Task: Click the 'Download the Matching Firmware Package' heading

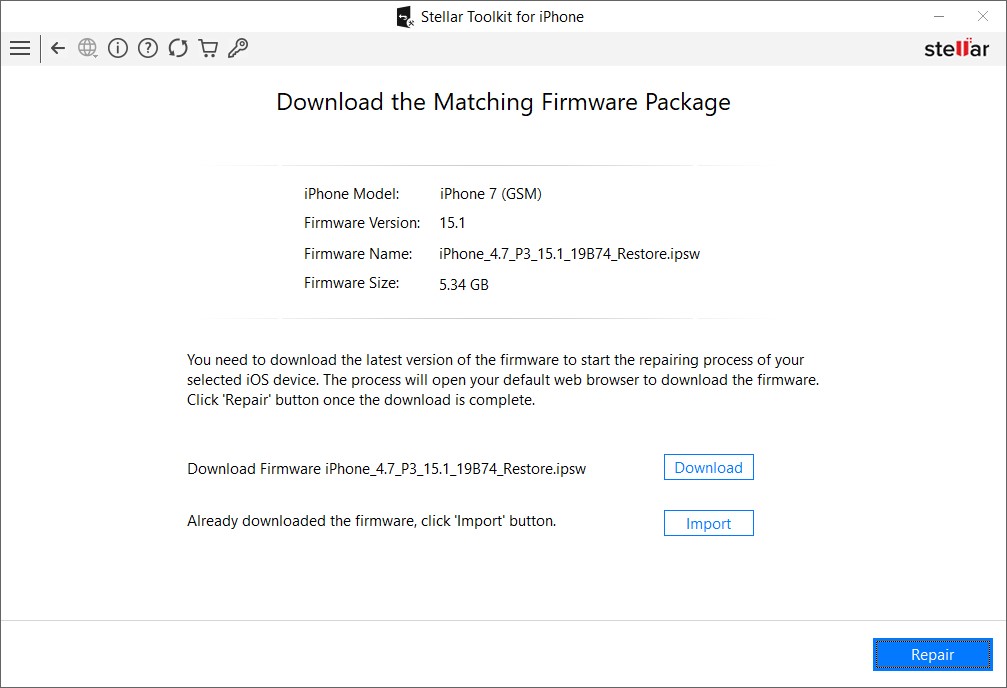Action: tap(503, 102)
